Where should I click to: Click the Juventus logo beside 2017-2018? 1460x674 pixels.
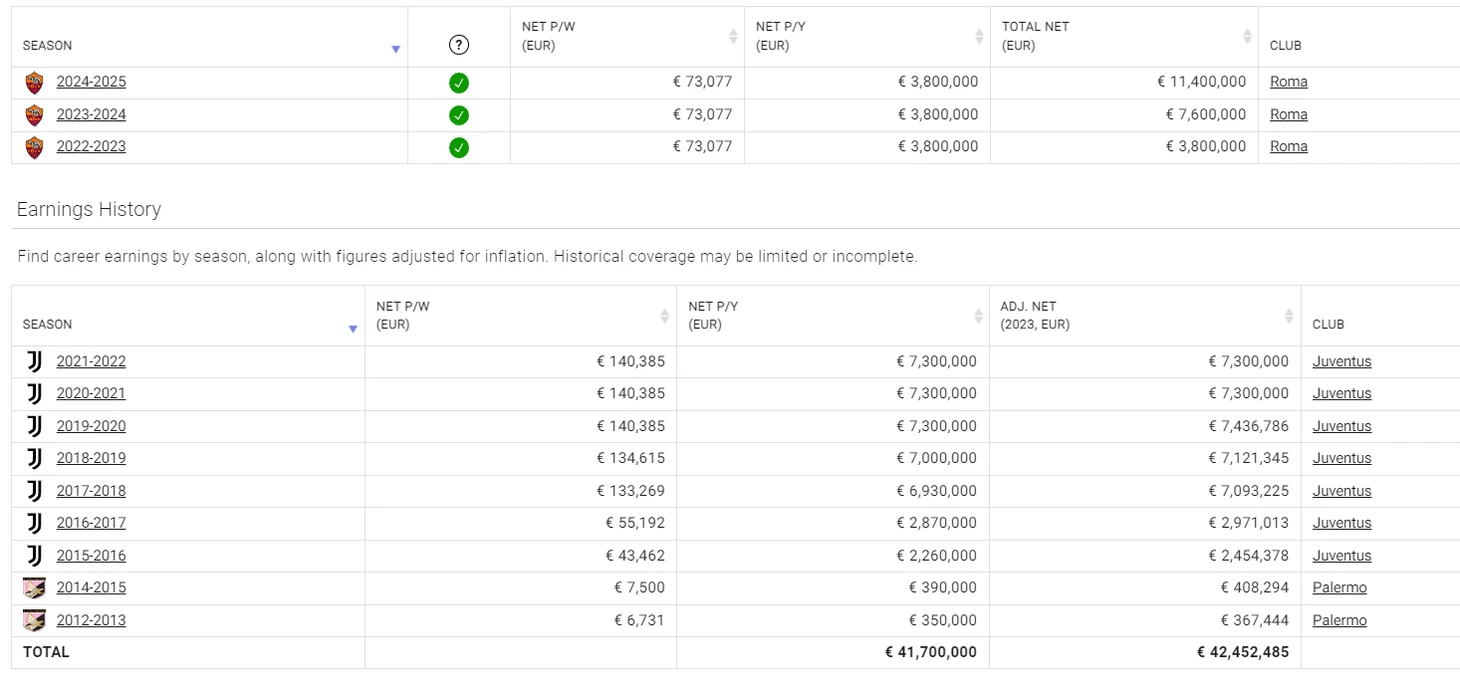[x=34, y=491]
